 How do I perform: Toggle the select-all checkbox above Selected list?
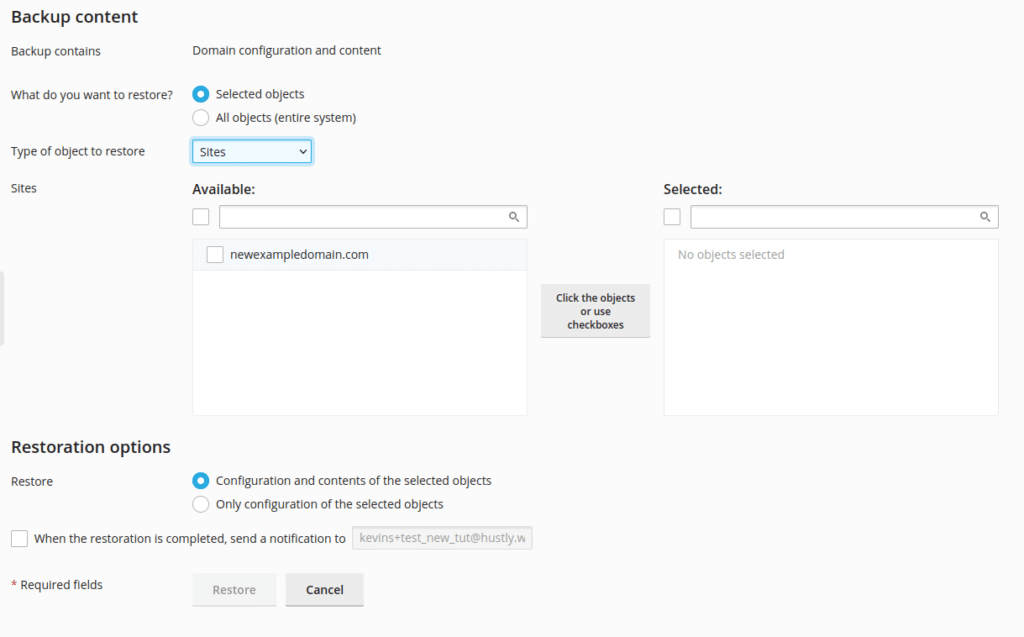click(671, 216)
